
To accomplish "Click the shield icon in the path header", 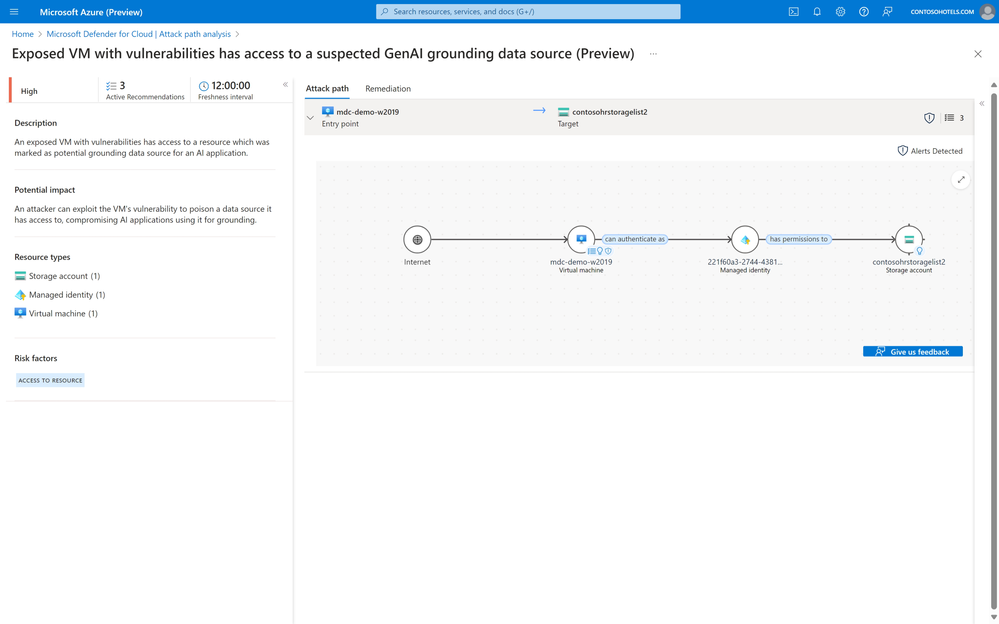I will (x=929, y=118).
